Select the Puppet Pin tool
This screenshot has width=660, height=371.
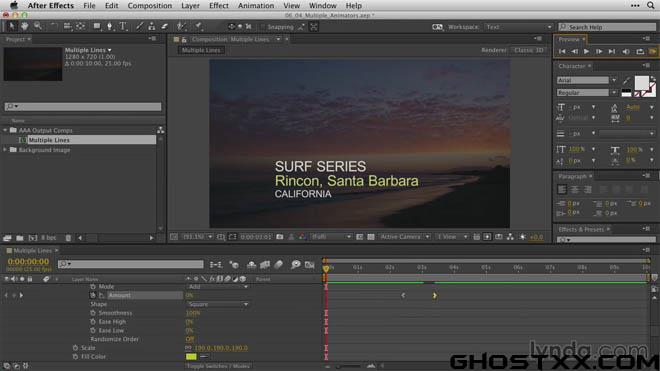[198, 26]
